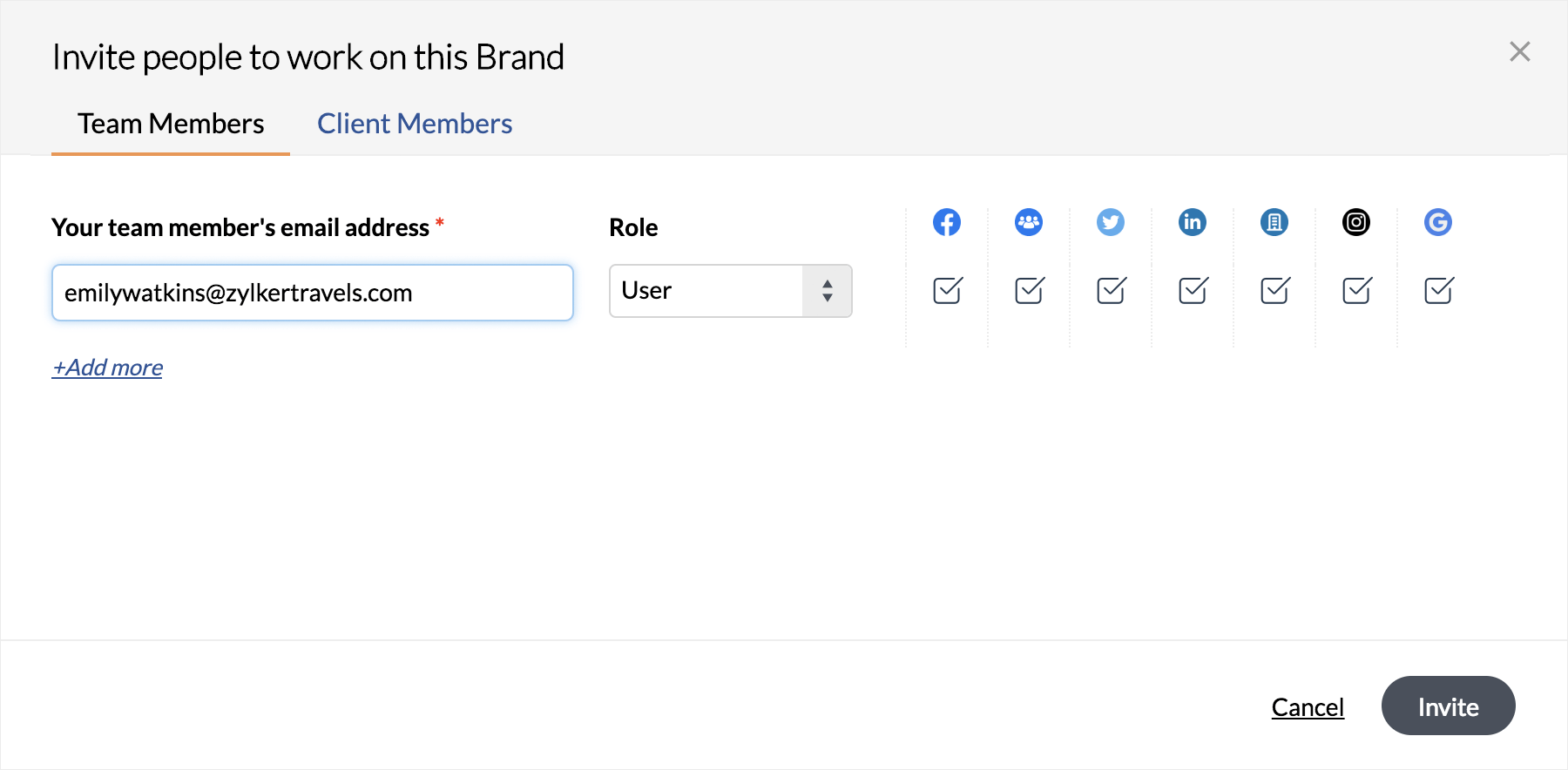This screenshot has height=770, width=1568.
Task: Open the Role dropdown showing User
Action: point(730,291)
